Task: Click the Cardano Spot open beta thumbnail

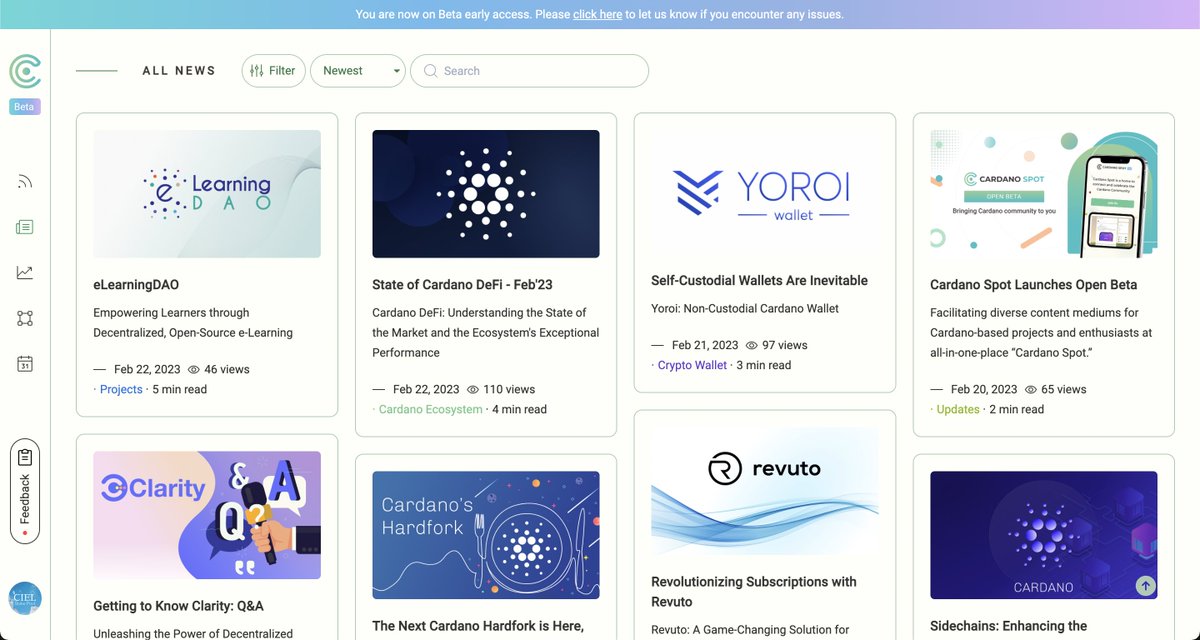Action: [1044, 194]
